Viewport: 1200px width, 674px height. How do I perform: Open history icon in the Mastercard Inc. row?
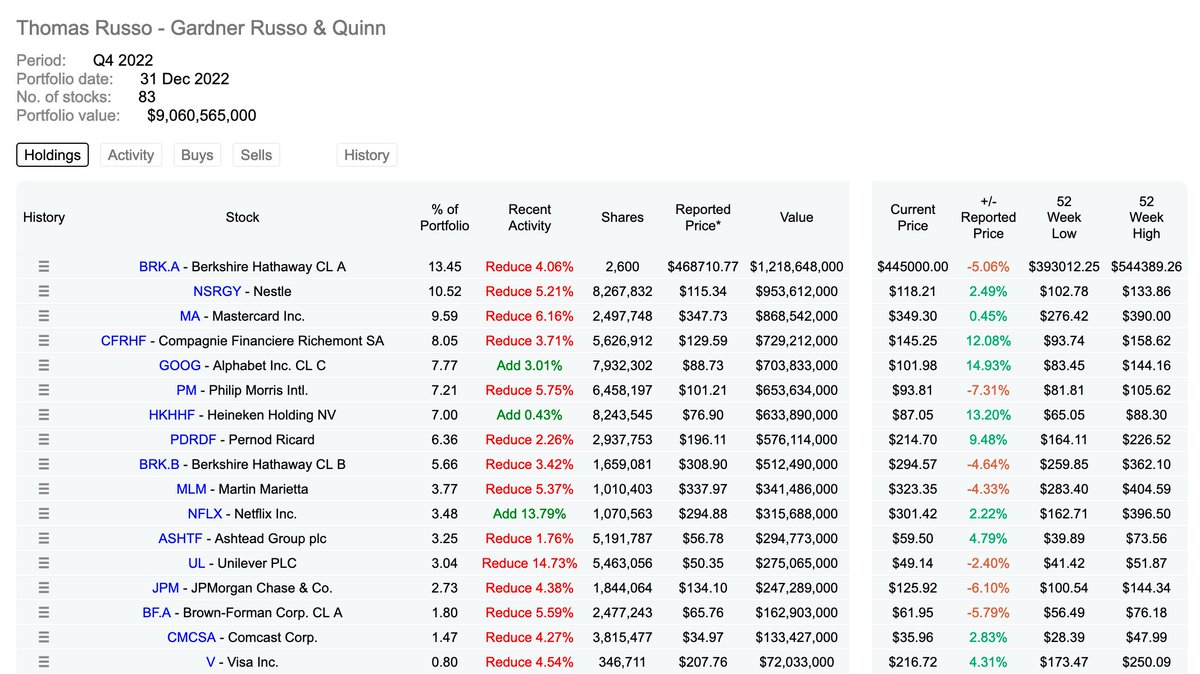pos(44,316)
